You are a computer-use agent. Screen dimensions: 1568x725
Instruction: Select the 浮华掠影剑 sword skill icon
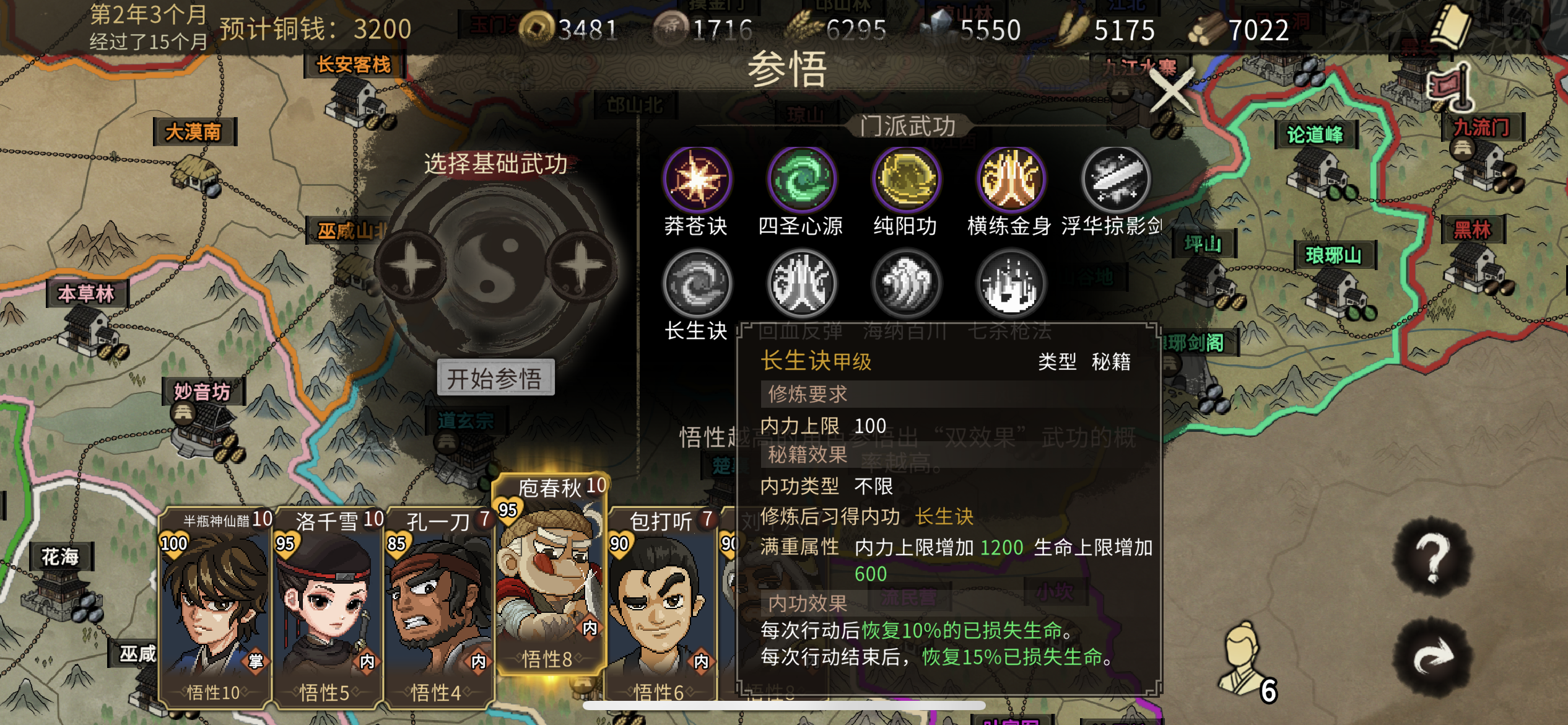[x=1115, y=180]
